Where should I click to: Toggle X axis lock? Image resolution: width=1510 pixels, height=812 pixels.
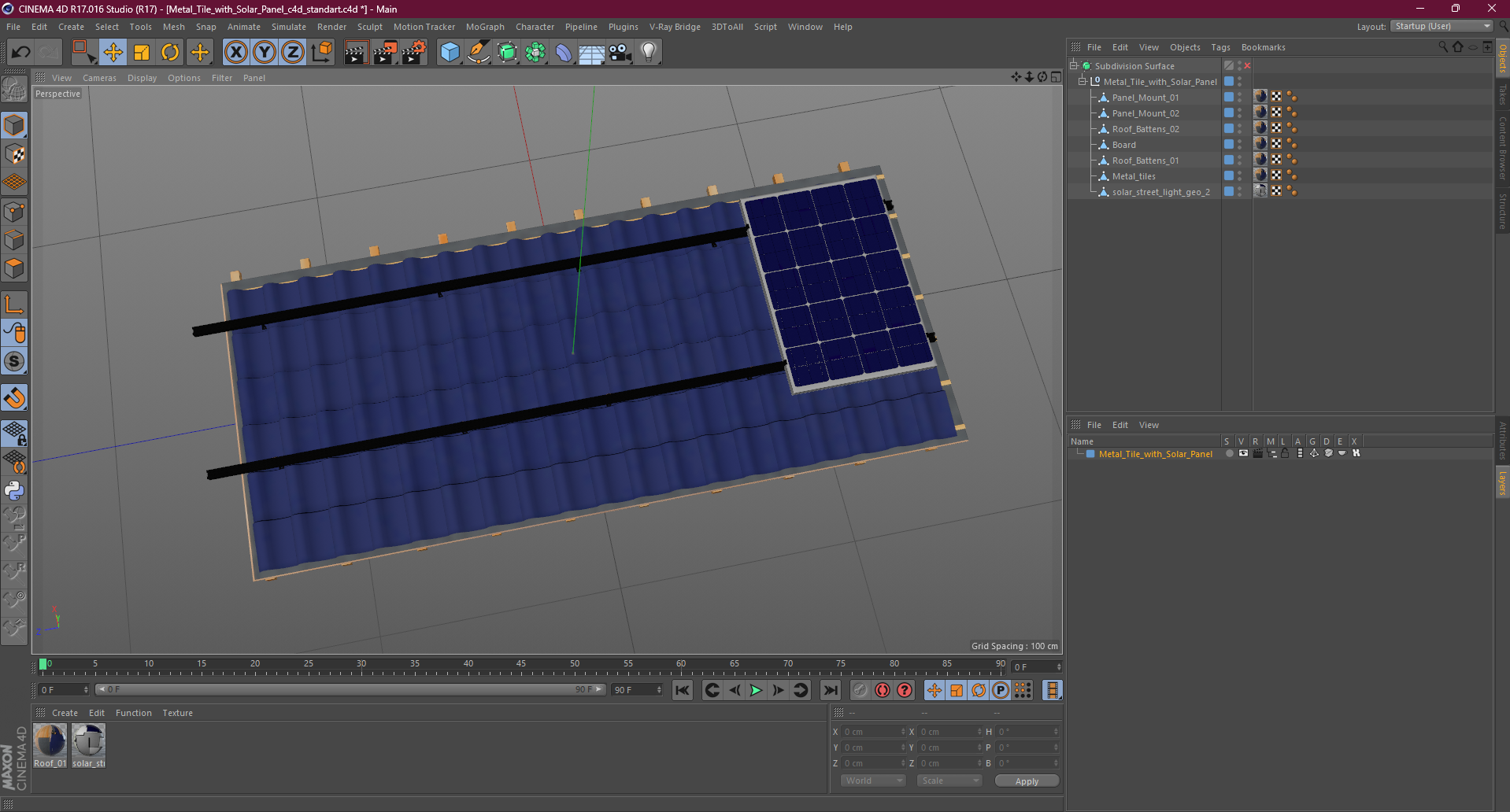235,53
